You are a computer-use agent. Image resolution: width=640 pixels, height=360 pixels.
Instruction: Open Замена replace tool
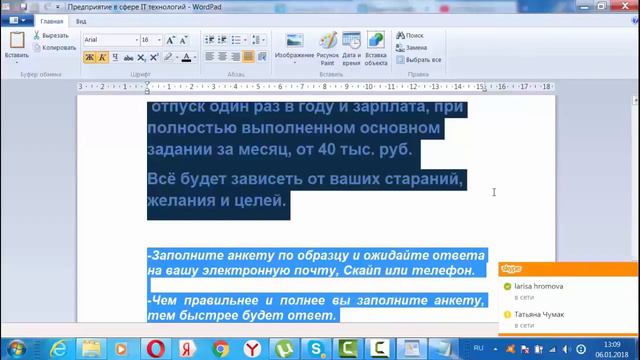(411, 48)
